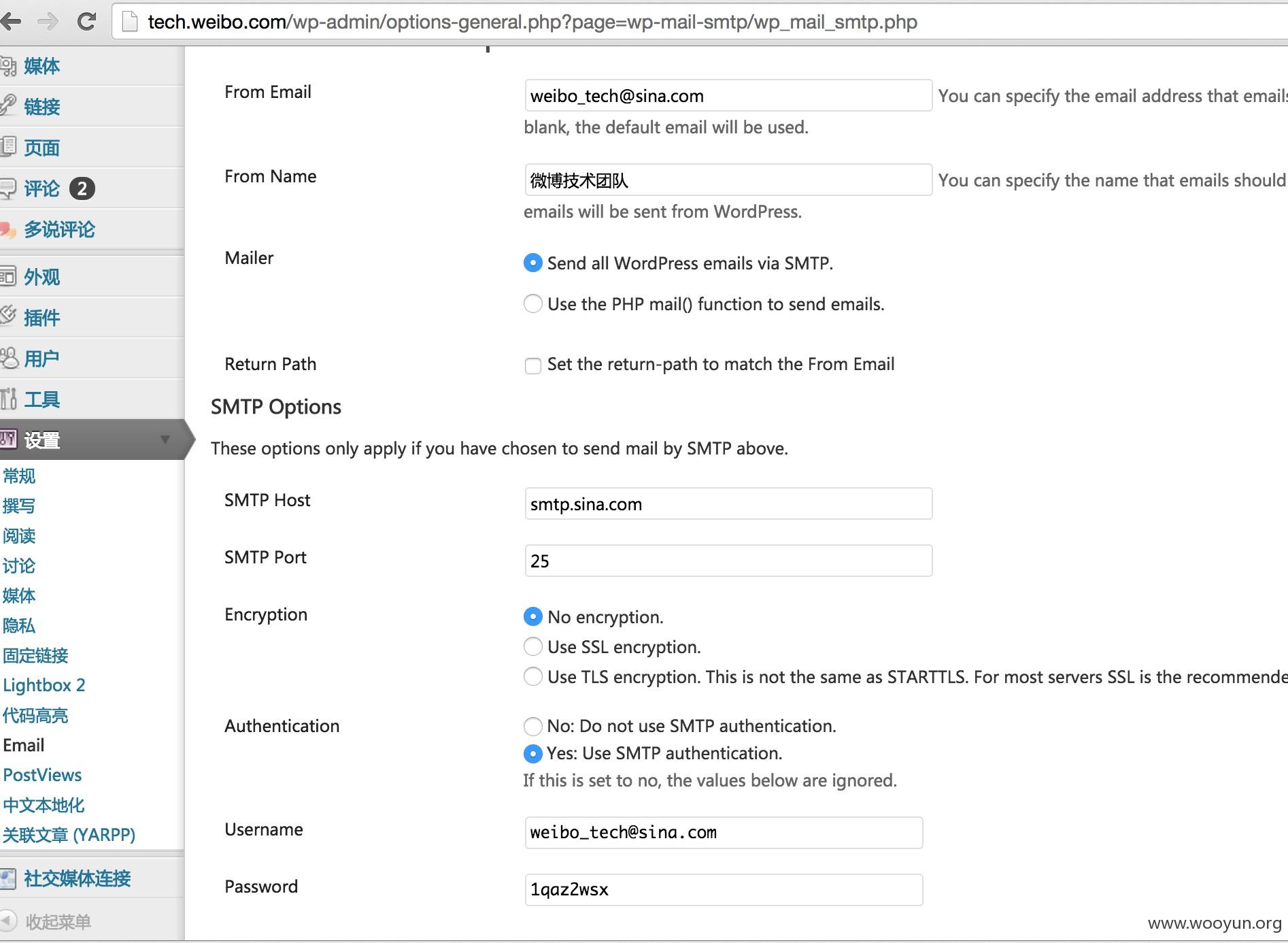Go to 阅读 settings submenu
This screenshot has height=943, width=1288.
tap(19, 535)
